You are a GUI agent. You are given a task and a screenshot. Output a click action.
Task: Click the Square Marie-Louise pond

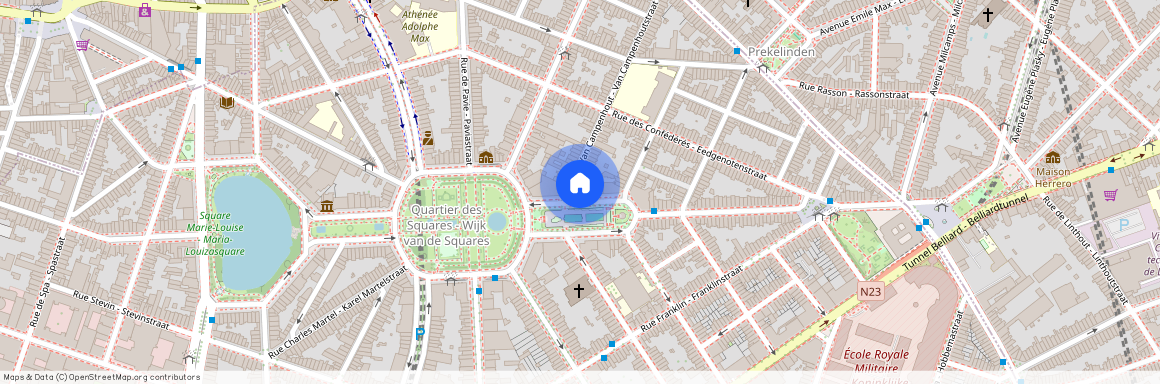click(252, 232)
